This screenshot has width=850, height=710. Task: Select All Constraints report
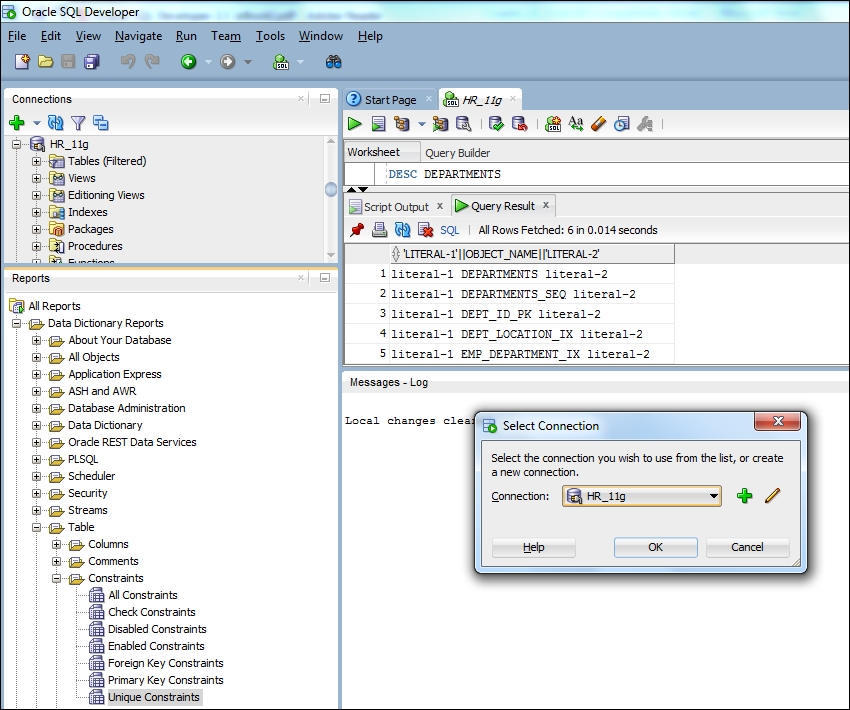click(x=143, y=595)
